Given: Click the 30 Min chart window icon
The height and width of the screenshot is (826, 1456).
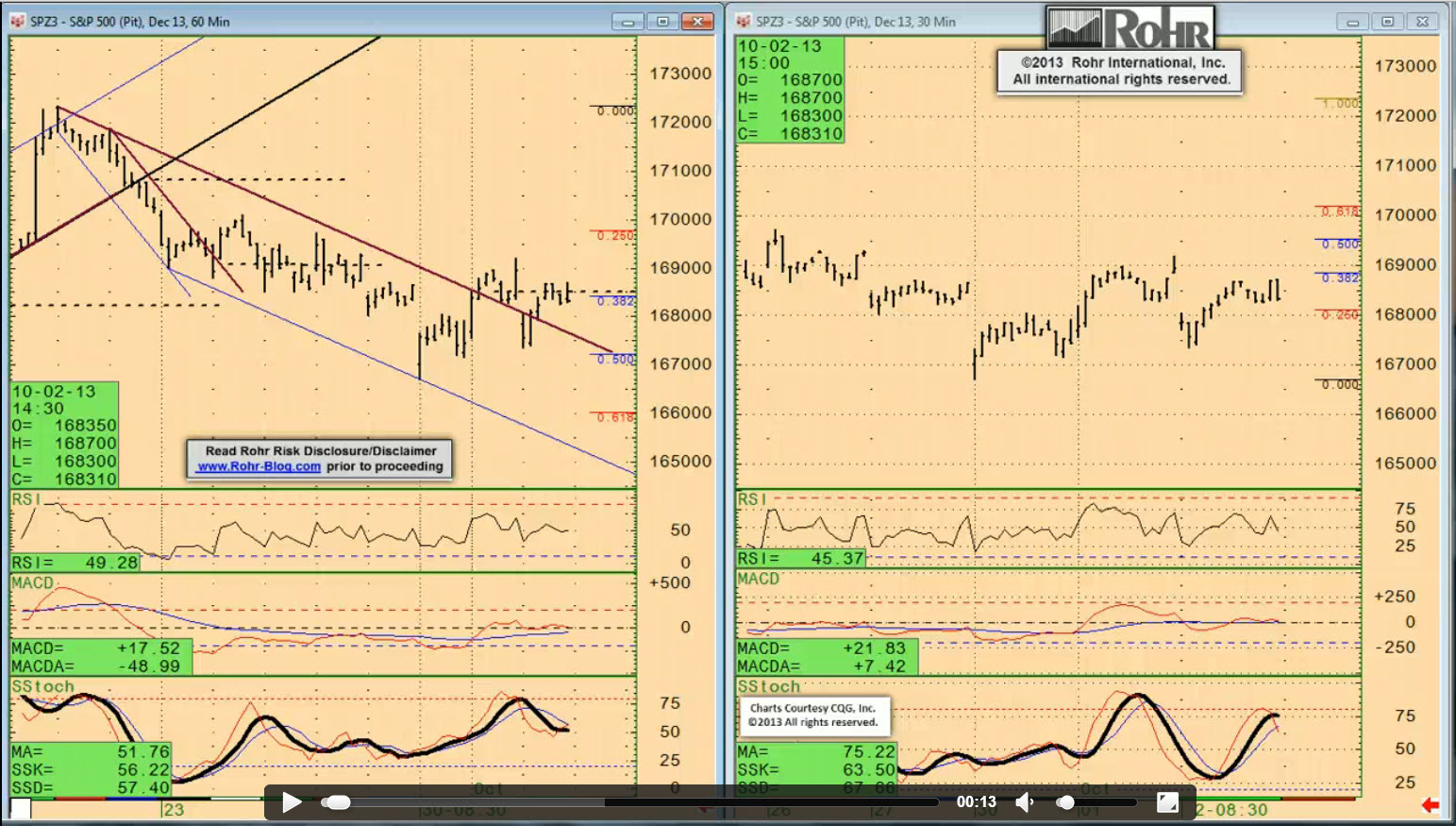Looking at the screenshot, I should 744,21.
